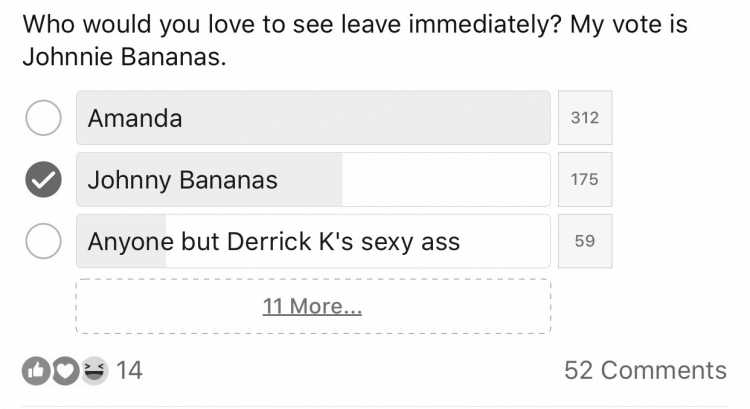The image size is (750, 409).
Task: Open the 52 Comments thread
Action: (x=645, y=370)
